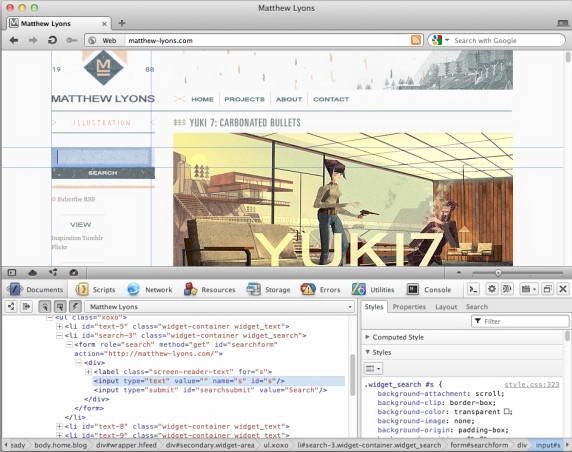Open the Utilities panel

click(x=373, y=290)
